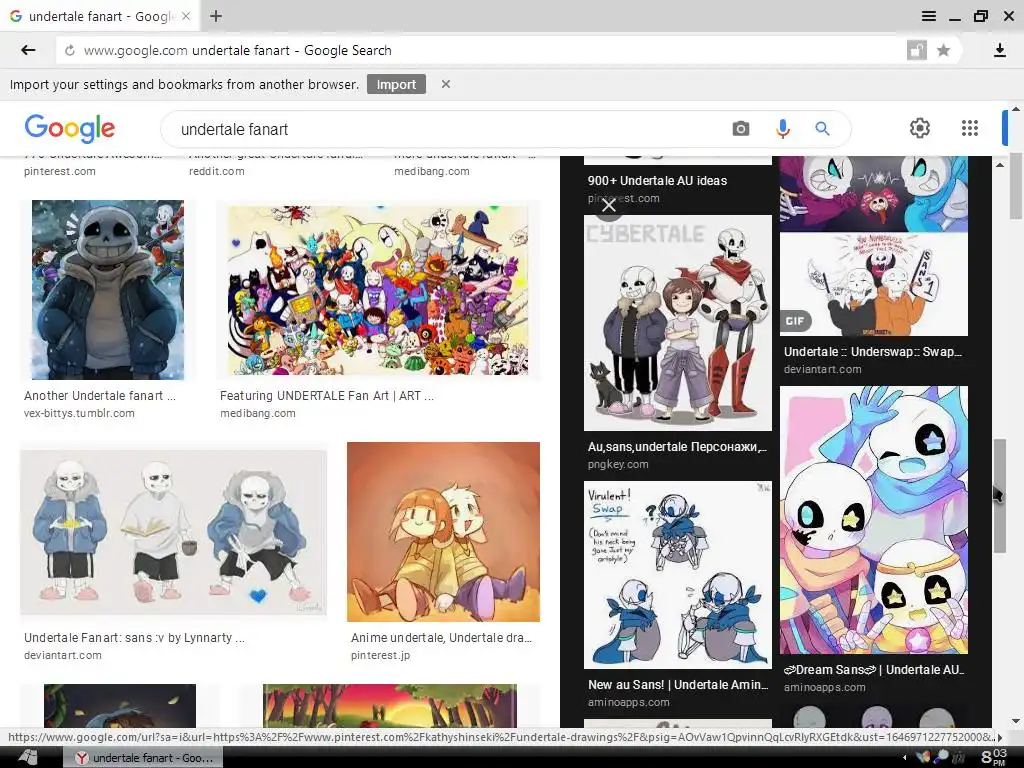Open '900+ Undertale AU ideas' link
Viewport: 1024px width, 768px height.
[657, 181]
